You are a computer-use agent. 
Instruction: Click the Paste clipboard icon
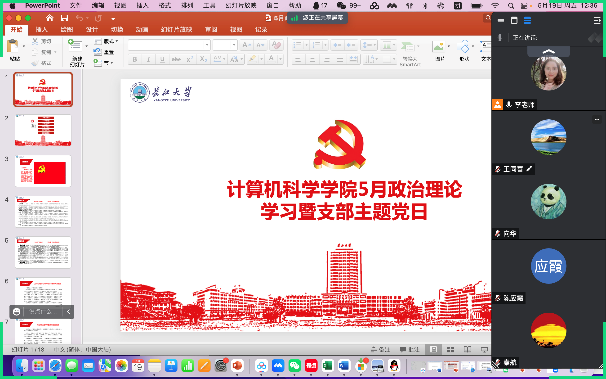[13, 46]
